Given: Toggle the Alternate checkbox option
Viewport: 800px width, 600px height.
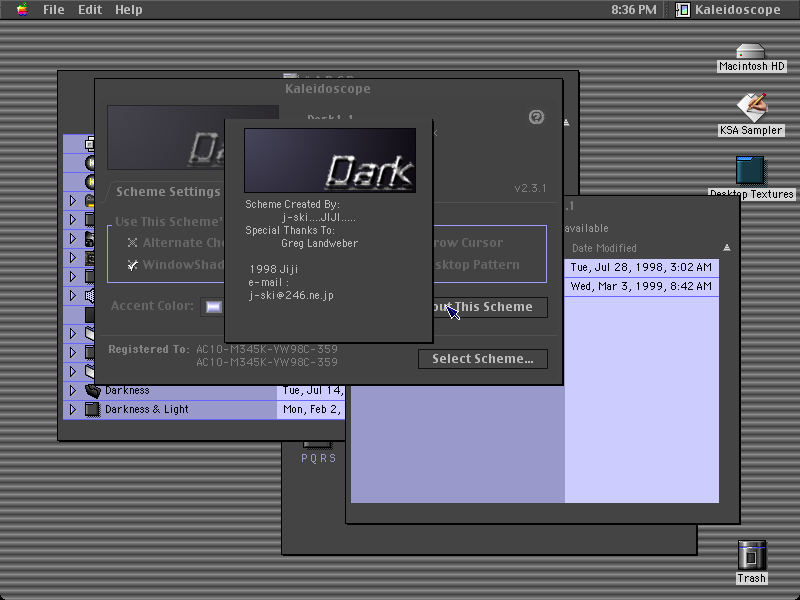Looking at the screenshot, I should click(x=133, y=243).
